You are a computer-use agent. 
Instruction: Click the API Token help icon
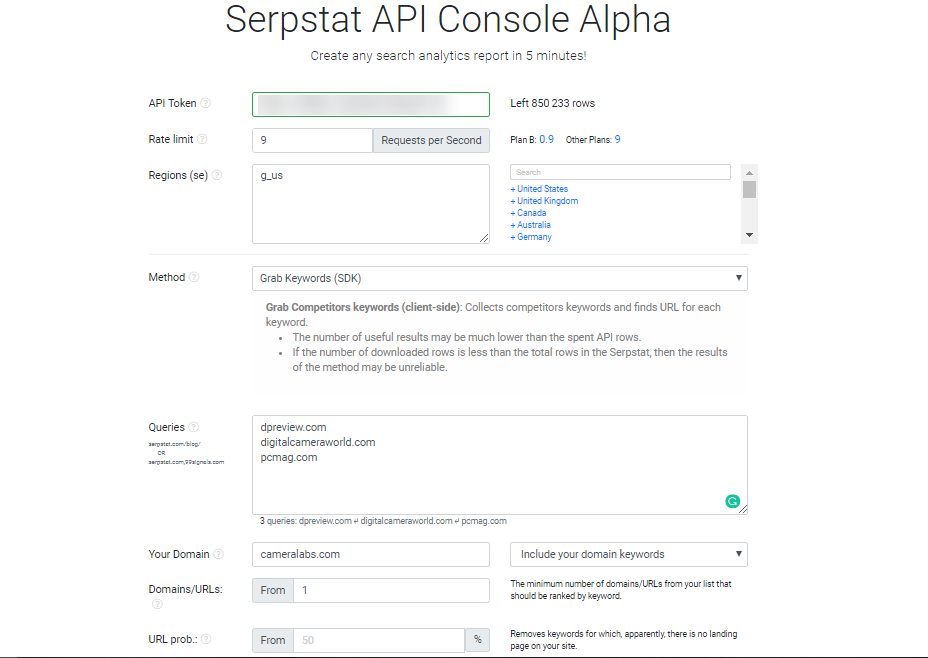pyautogui.click(x=205, y=103)
